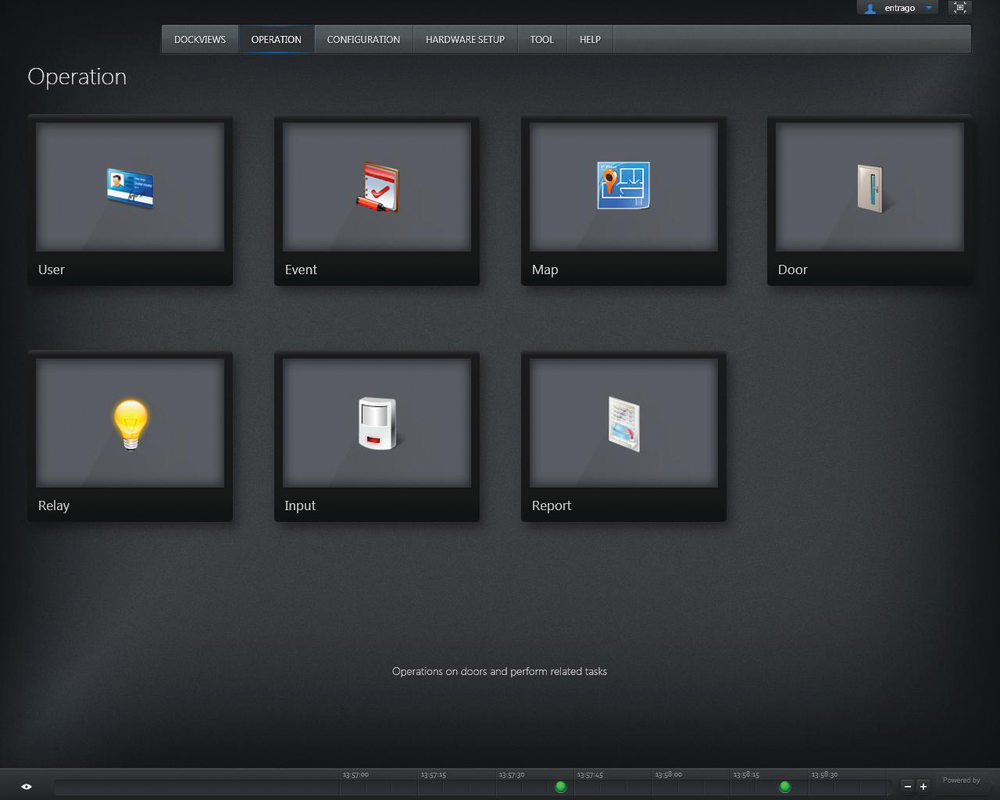Select the Operation tab
The width and height of the screenshot is (1000, 800).
276,40
